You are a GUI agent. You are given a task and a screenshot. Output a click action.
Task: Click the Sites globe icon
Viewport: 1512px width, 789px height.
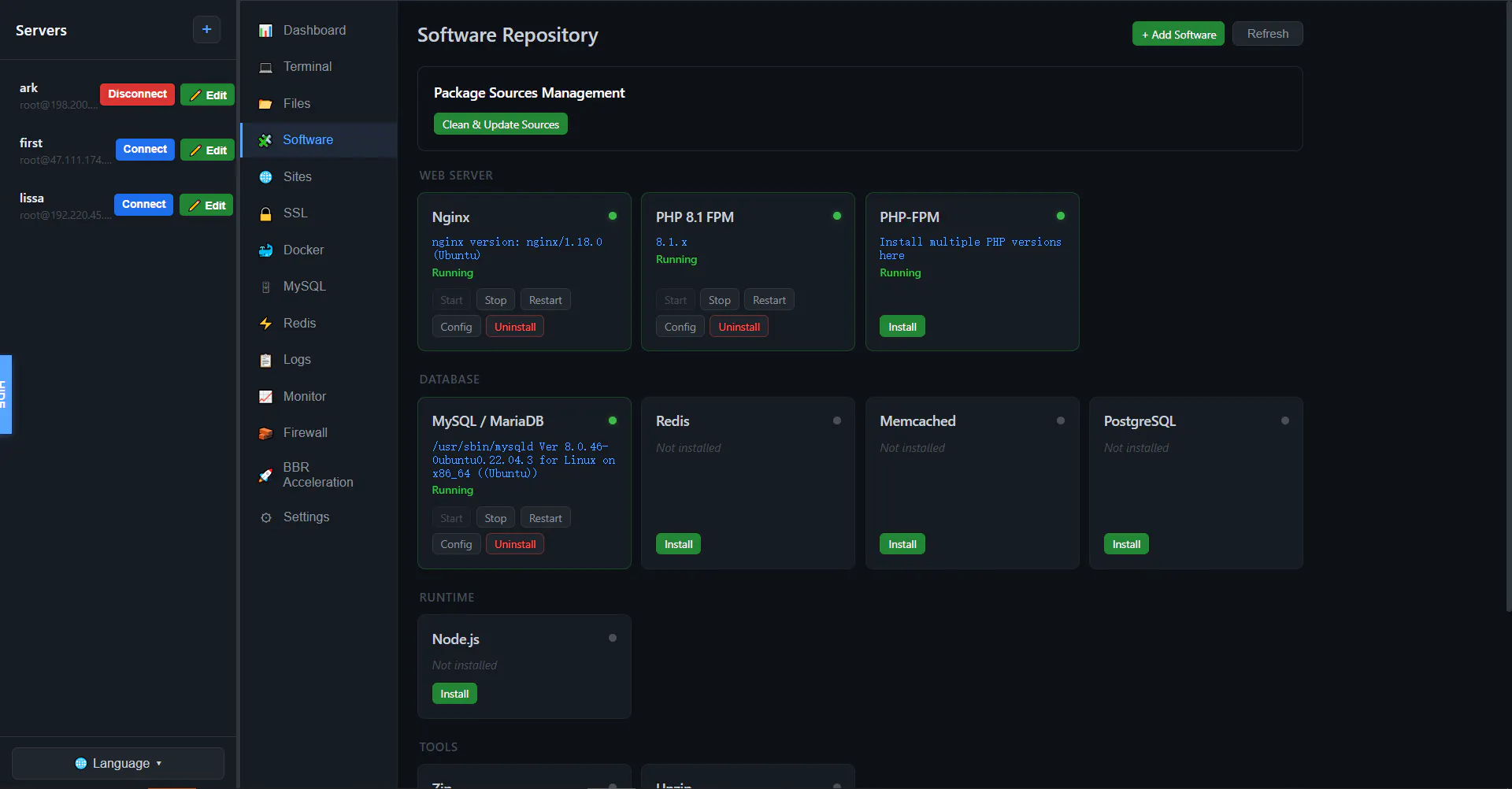pos(266,177)
